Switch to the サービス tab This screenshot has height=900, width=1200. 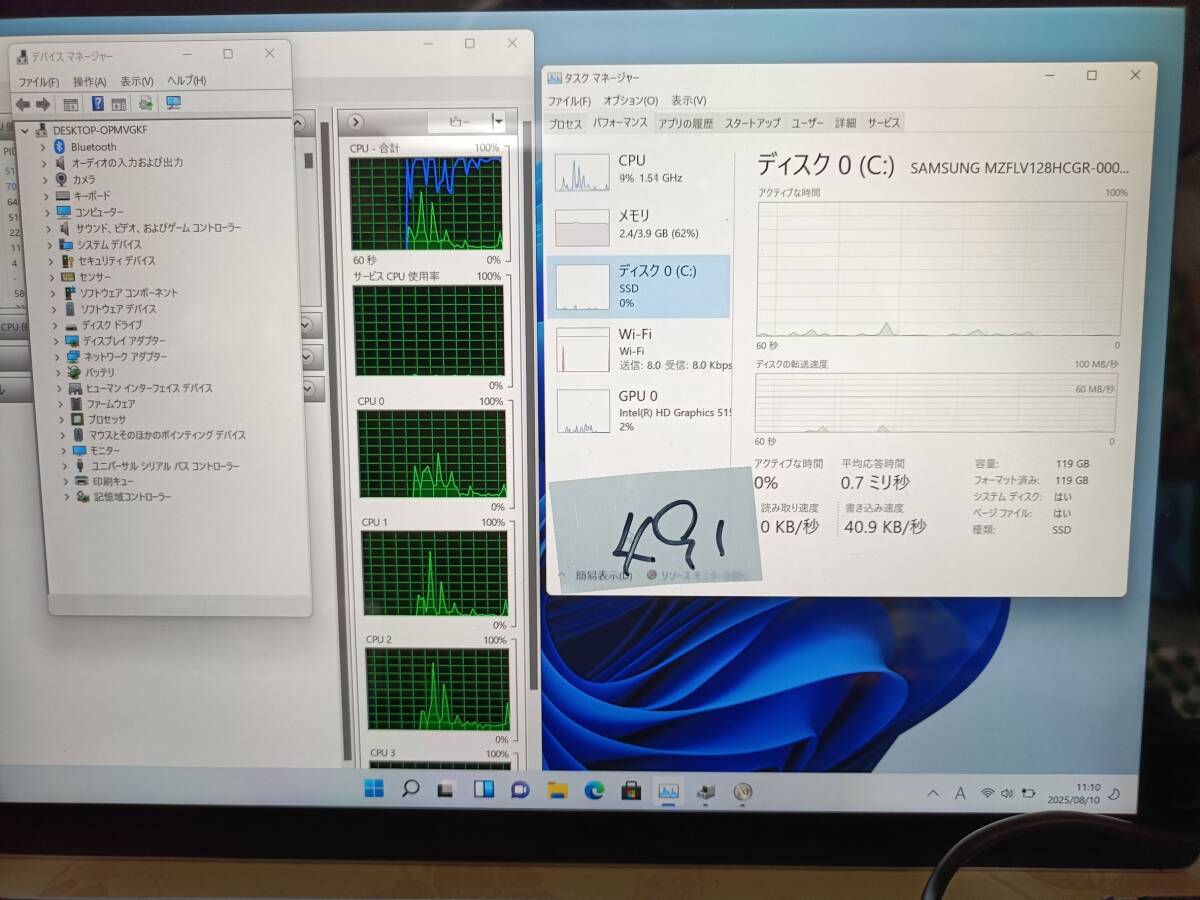[x=884, y=123]
